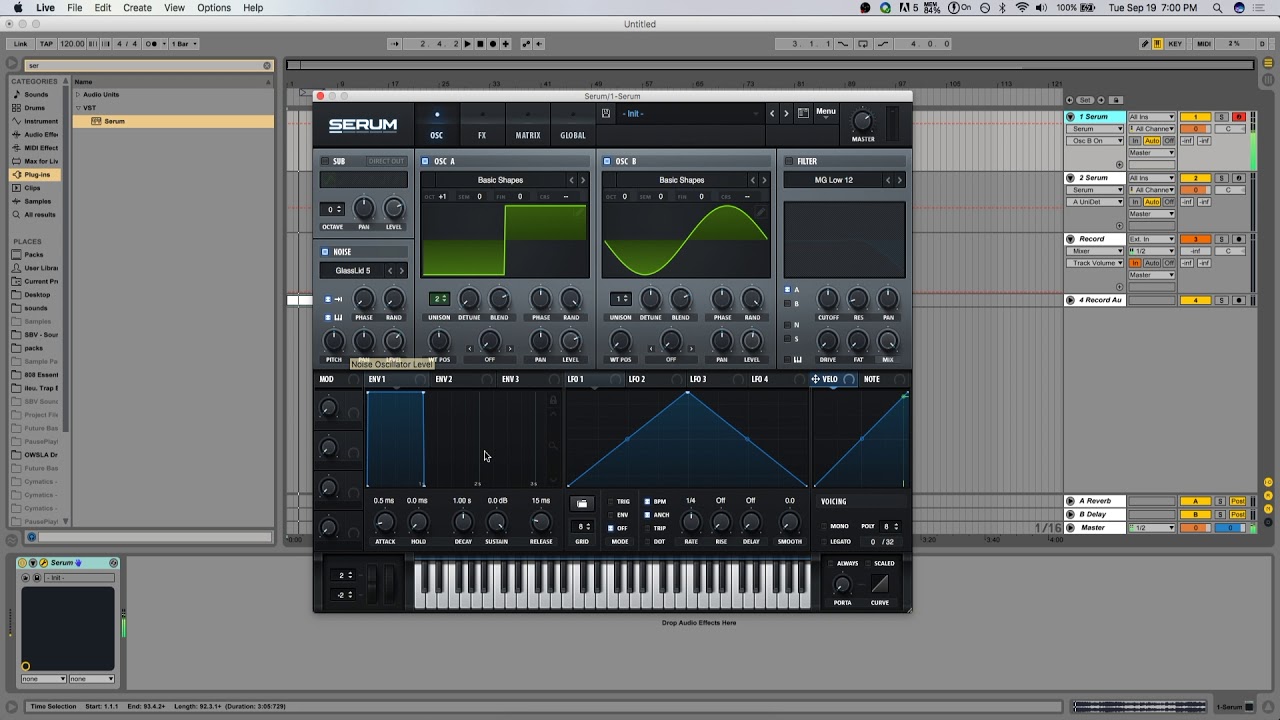The width and height of the screenshot is (1280, 720).
Task: Click the MIDI map mode button
Action: [1204, 44]
